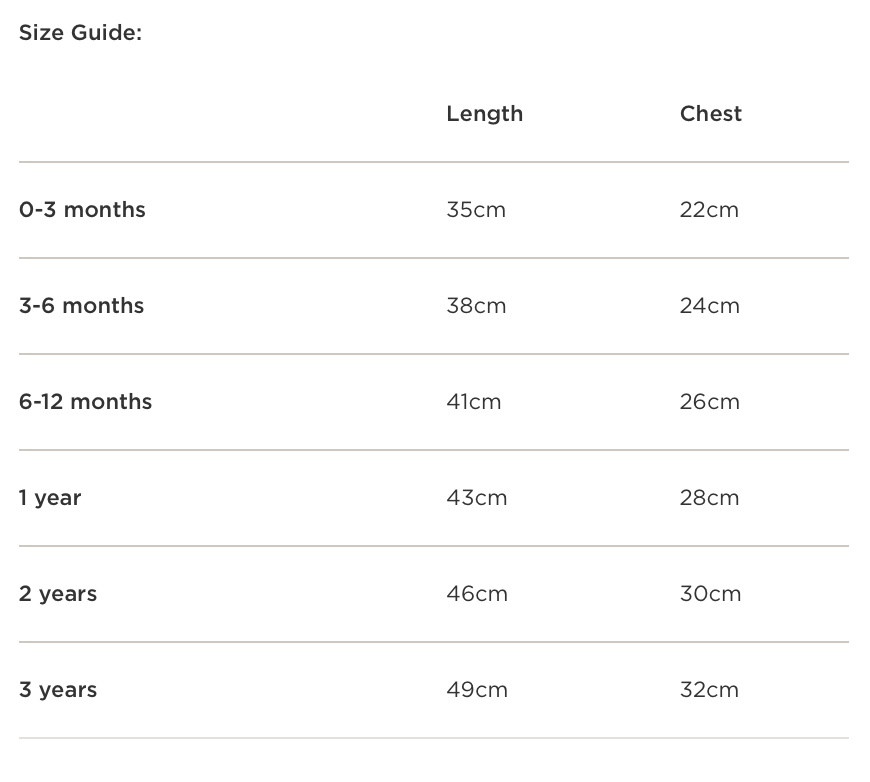Select the 26cm chest cell
The height and width of the screenshot is (782, 870).
pos(709,402)
